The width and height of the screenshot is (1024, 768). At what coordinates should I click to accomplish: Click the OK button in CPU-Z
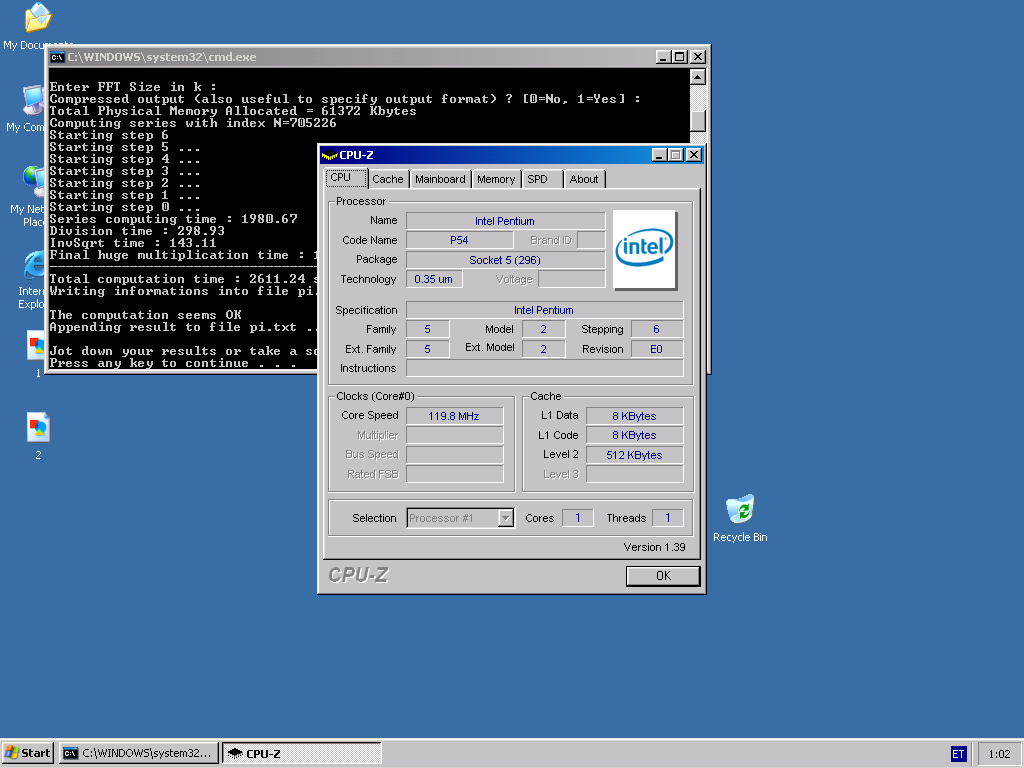coord(663,575)
